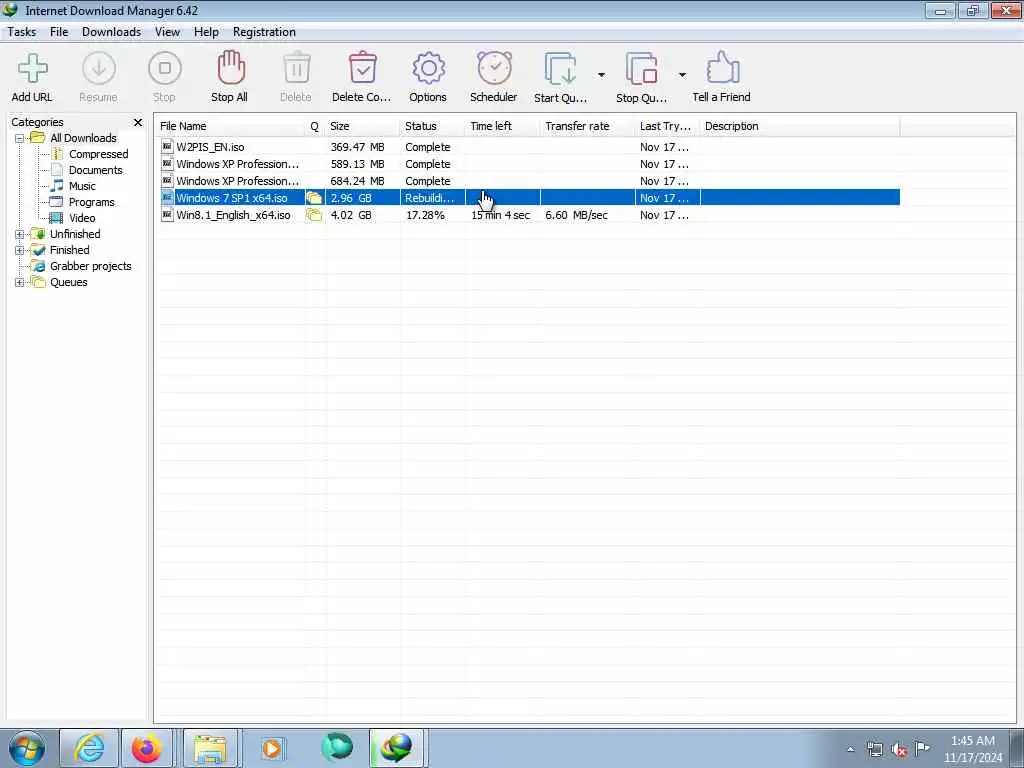The width and height of the screenshot is (1024, 768).
Task: Open Windows Explorer from the taskbar
Action: pyautogui.click(x=210, y=748)
